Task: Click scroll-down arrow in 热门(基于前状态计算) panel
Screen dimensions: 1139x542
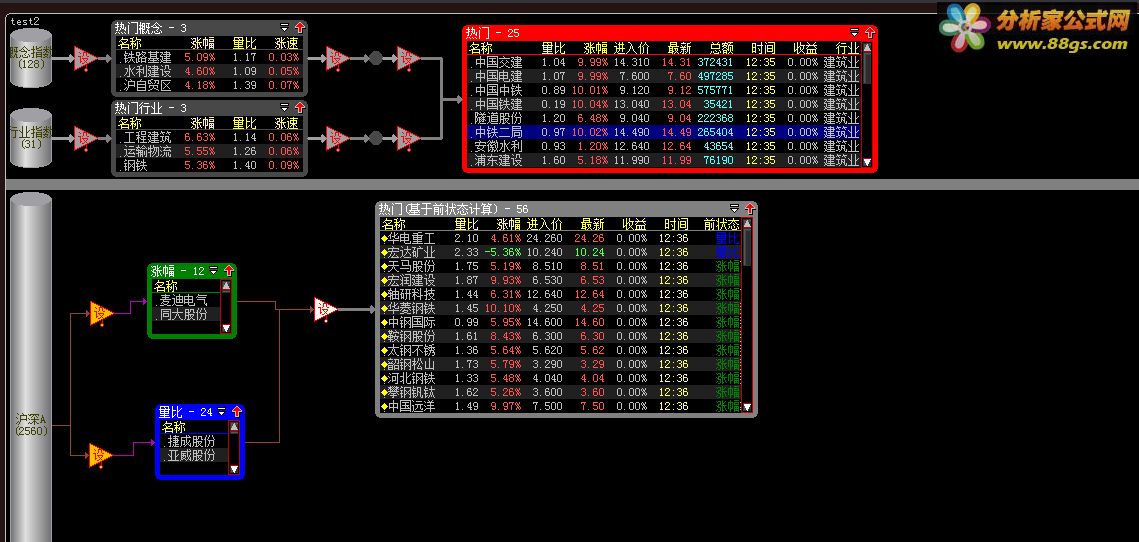Action: point(746,407)
